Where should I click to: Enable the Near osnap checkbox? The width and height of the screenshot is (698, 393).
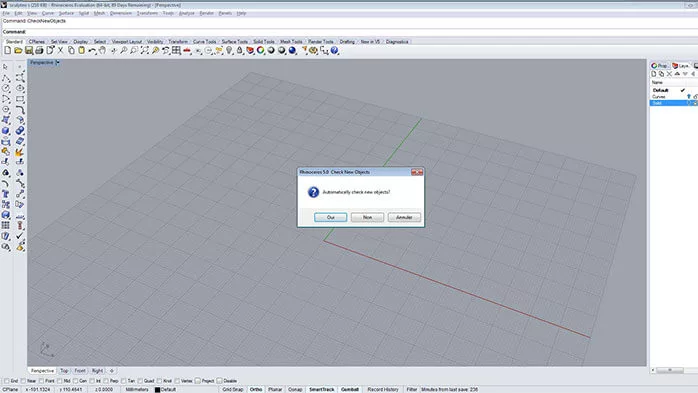click(x=23, y=381)
